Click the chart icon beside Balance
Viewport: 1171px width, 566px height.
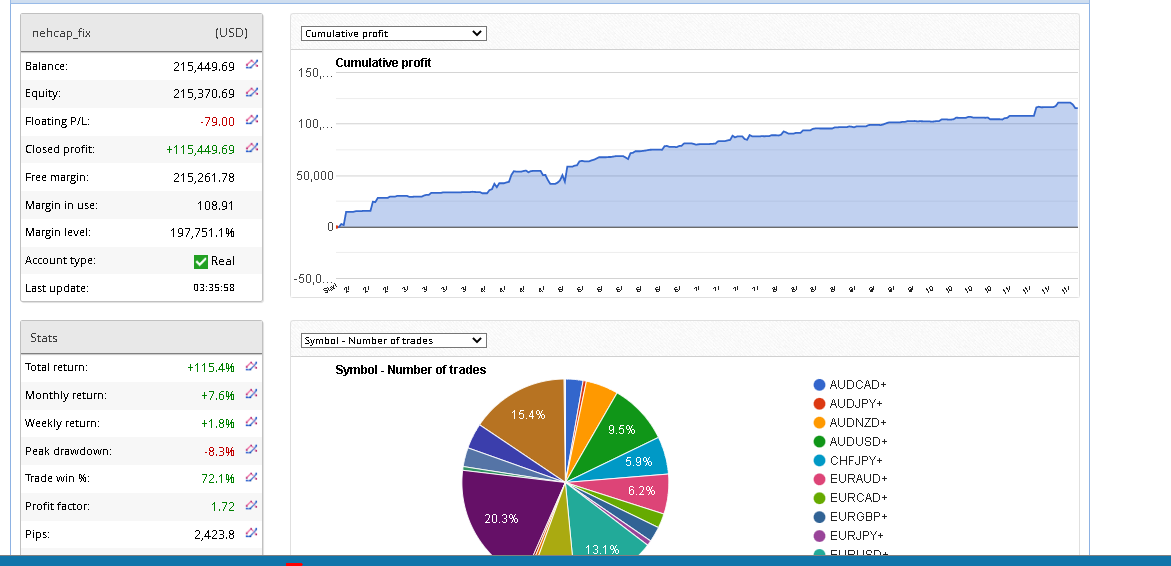[x=252, y=65]
